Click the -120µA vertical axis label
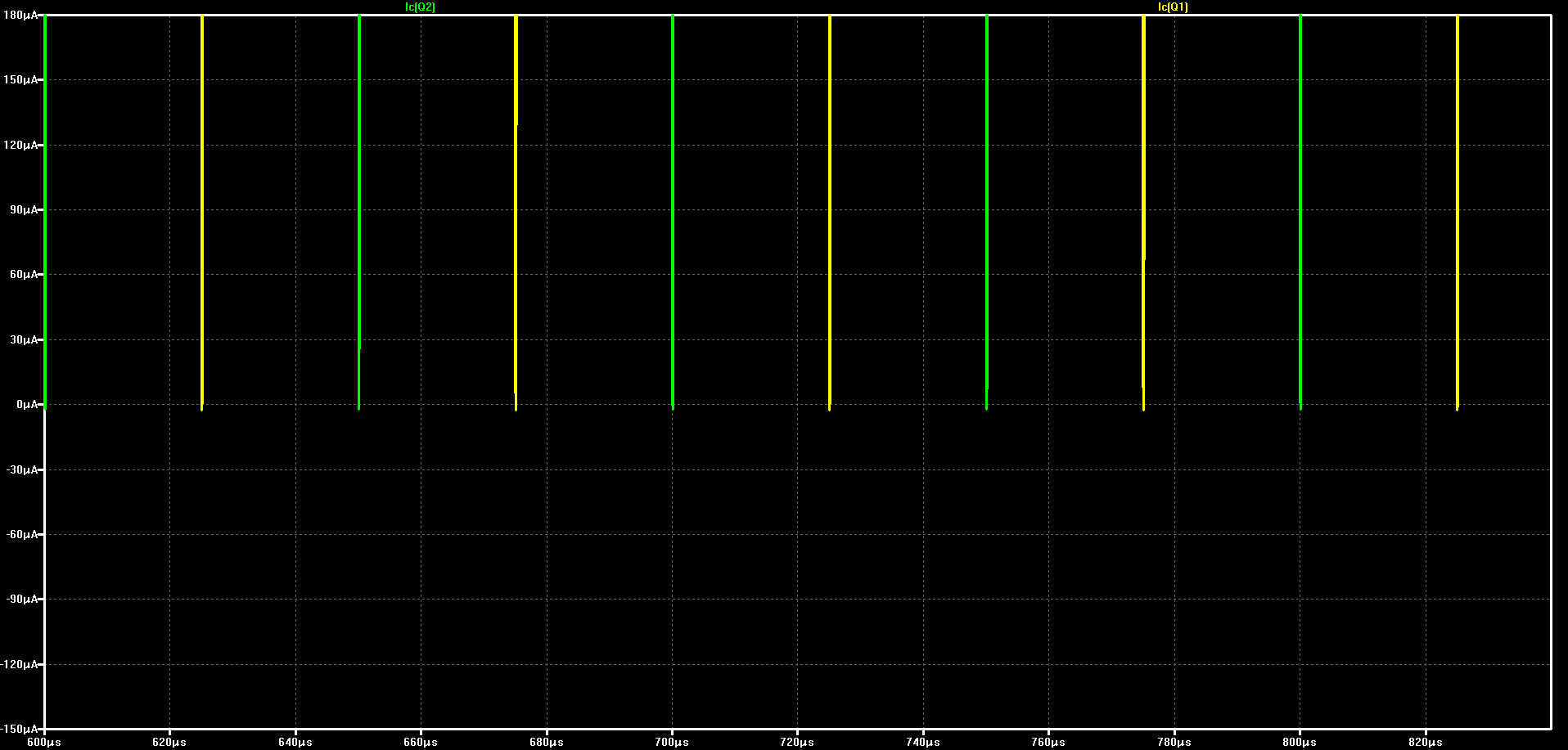Image resolution: width=1568 pixels, height=750 pixels. click(19, 665)
